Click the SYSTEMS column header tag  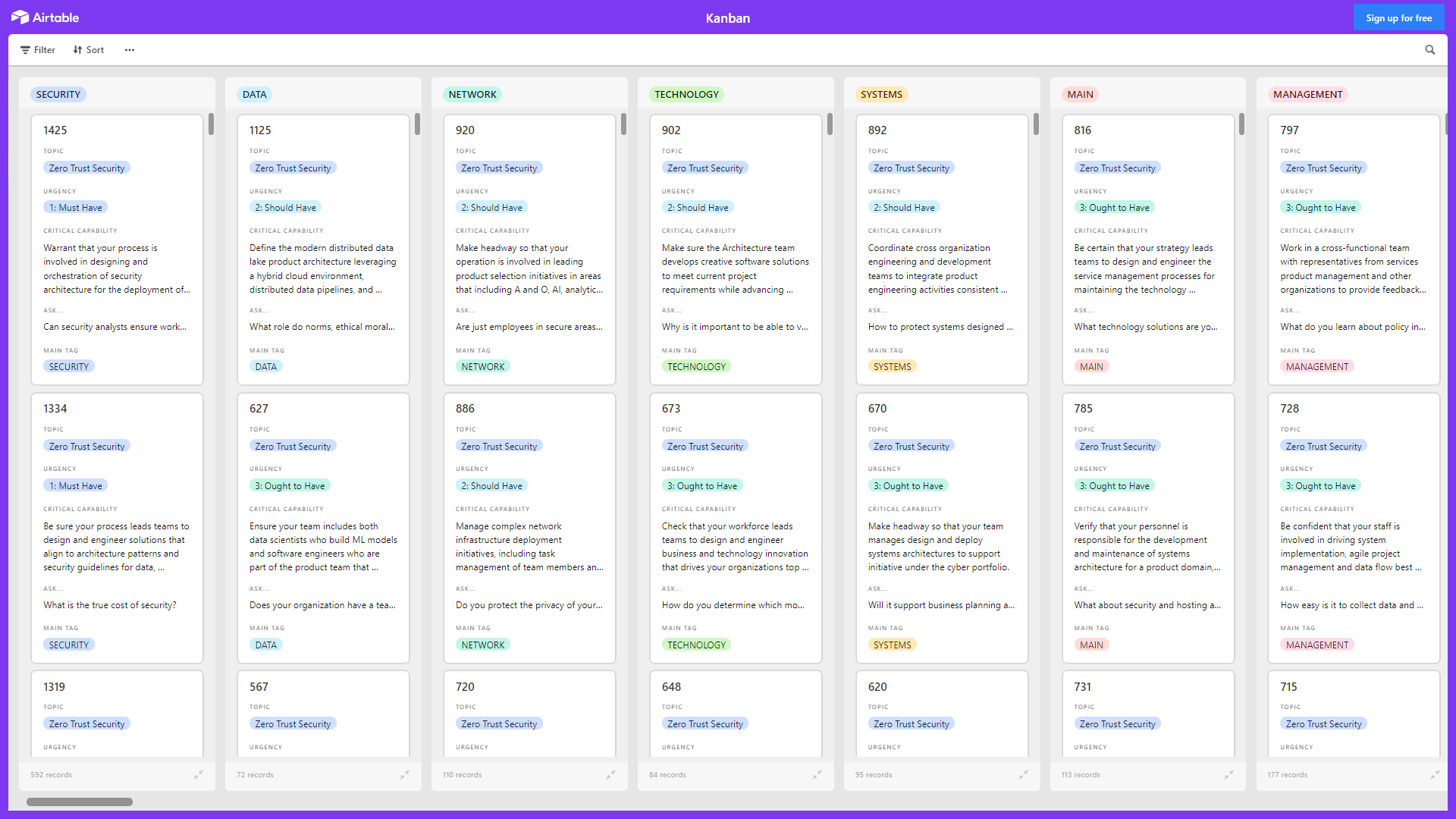[x=881, y=95]
